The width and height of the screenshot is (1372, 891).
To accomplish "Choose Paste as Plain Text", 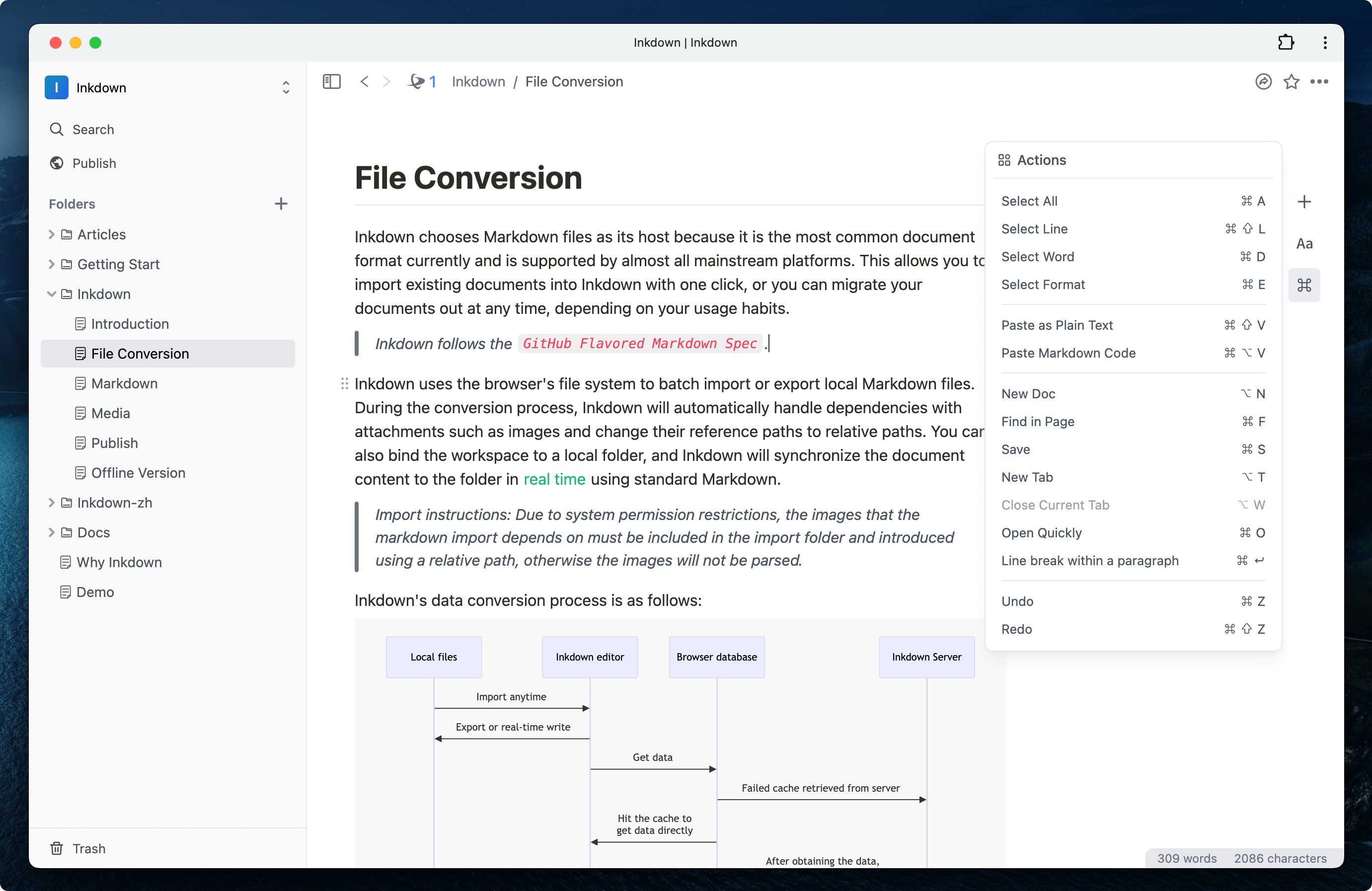I will 1133,325.
